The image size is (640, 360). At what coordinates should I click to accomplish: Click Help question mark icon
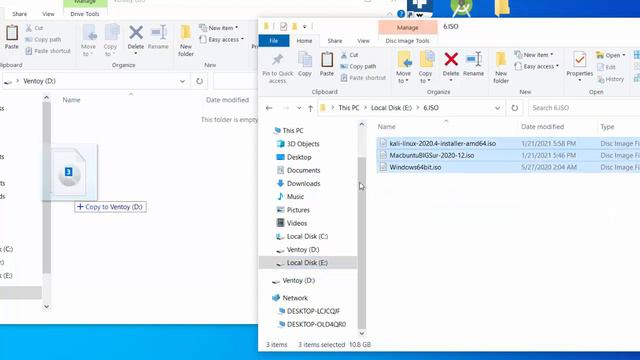(401, 14)
